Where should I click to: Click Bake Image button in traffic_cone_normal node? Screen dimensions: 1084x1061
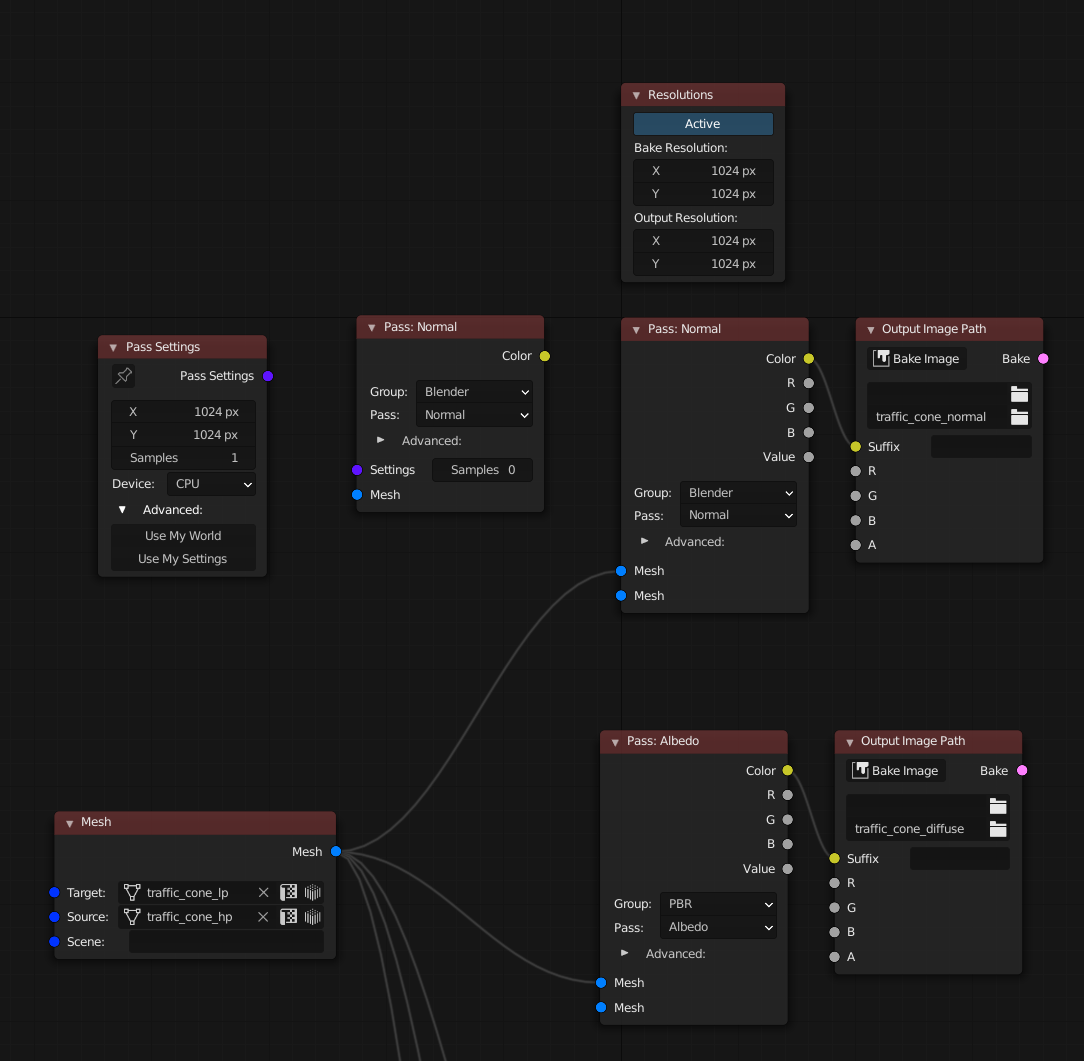click(917, 358)
